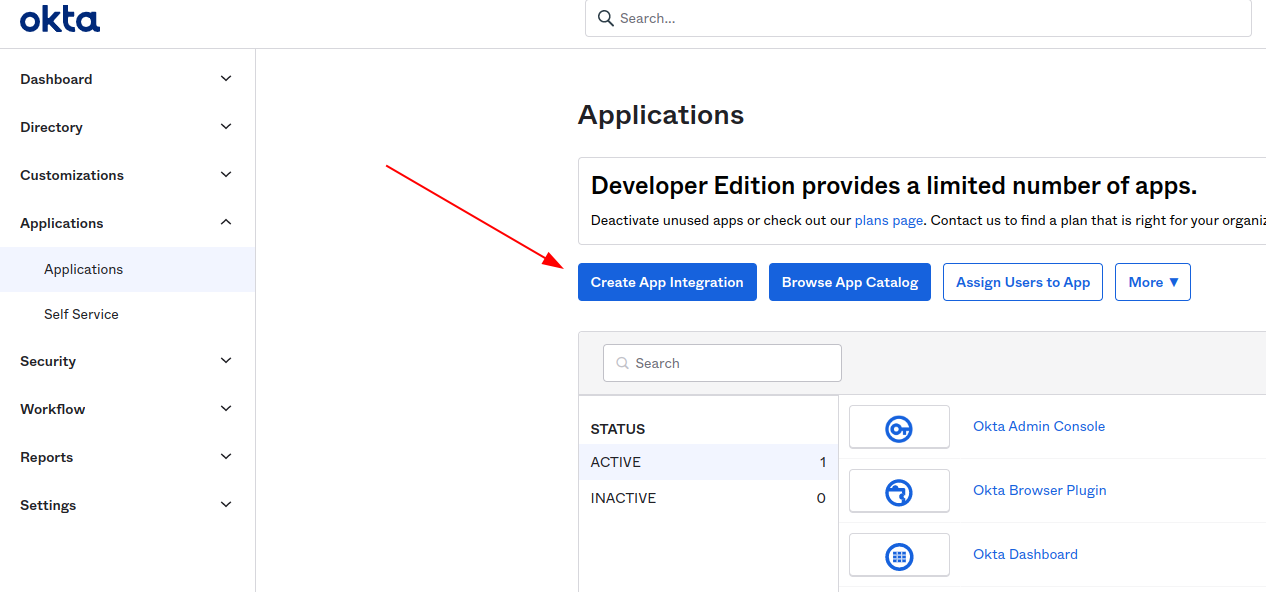
Task: Open the Okta Browser Plugin app icon
Action: [x=899, y=491]
